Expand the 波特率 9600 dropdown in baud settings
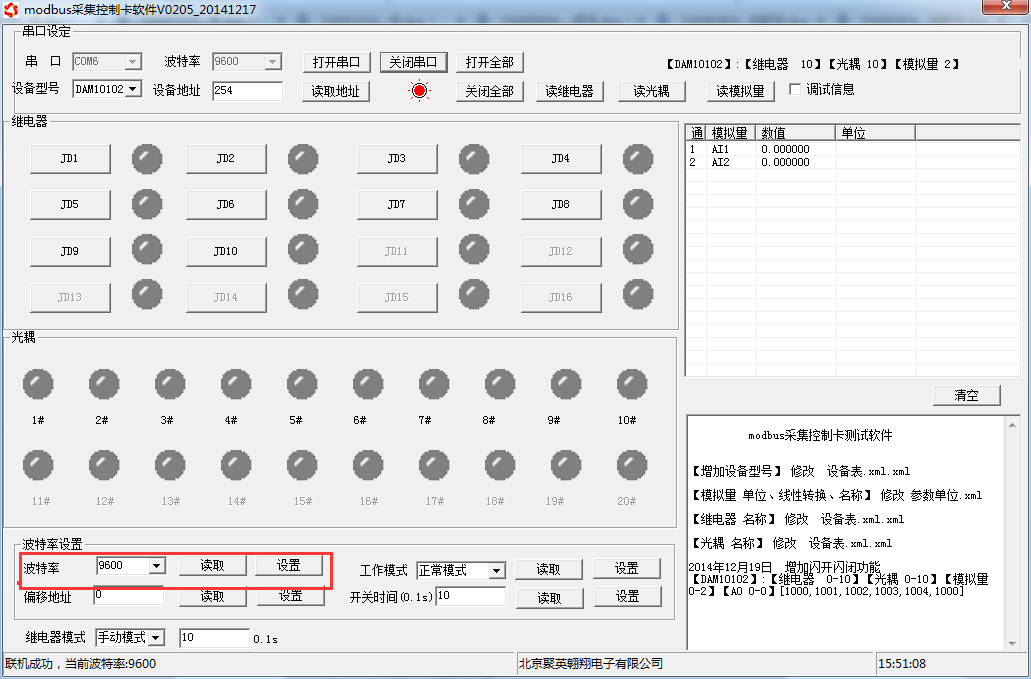The width and height of the screenshot is (1031, 679). point(155,566)
